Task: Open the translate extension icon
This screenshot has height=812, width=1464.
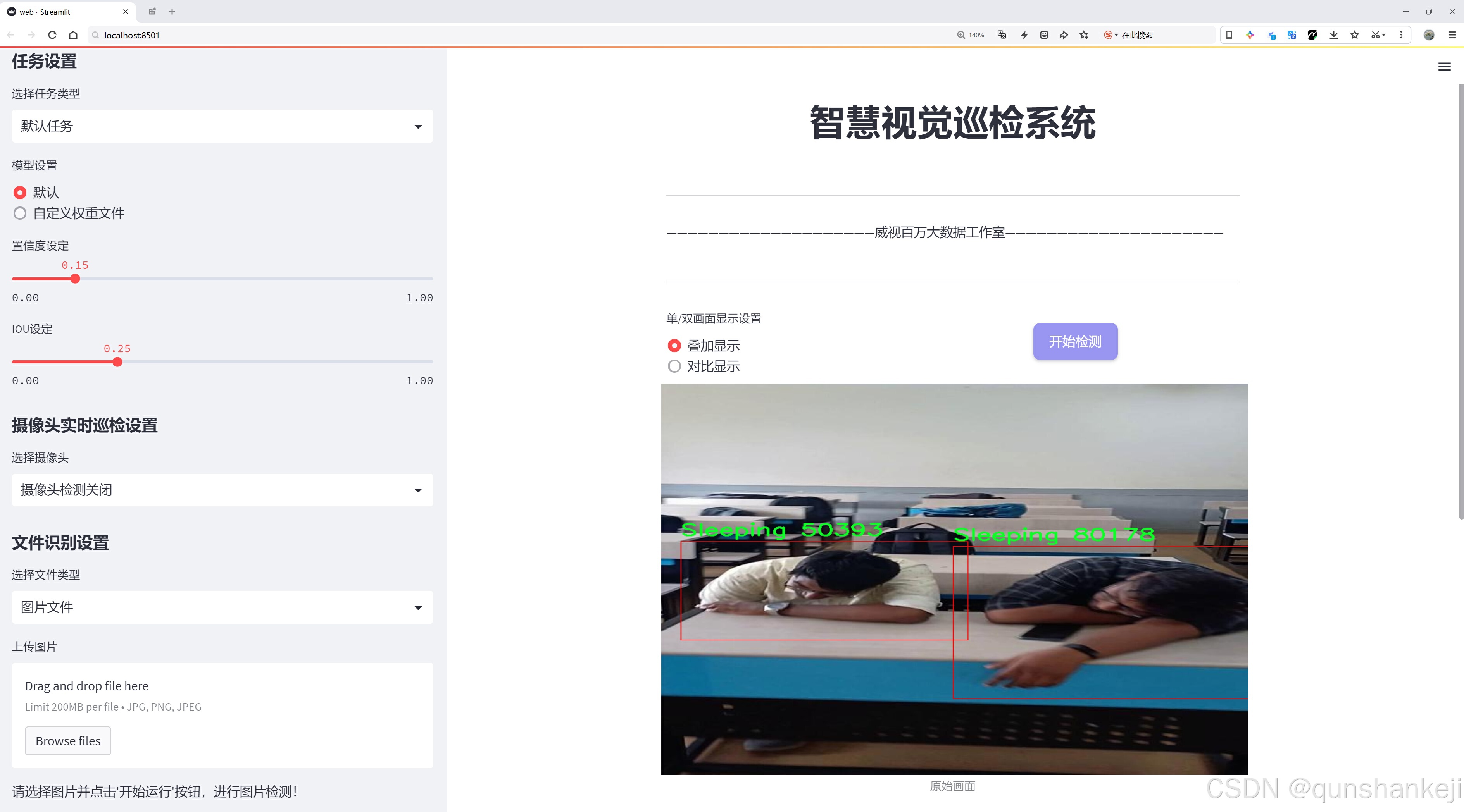Action: (1292, 34)
